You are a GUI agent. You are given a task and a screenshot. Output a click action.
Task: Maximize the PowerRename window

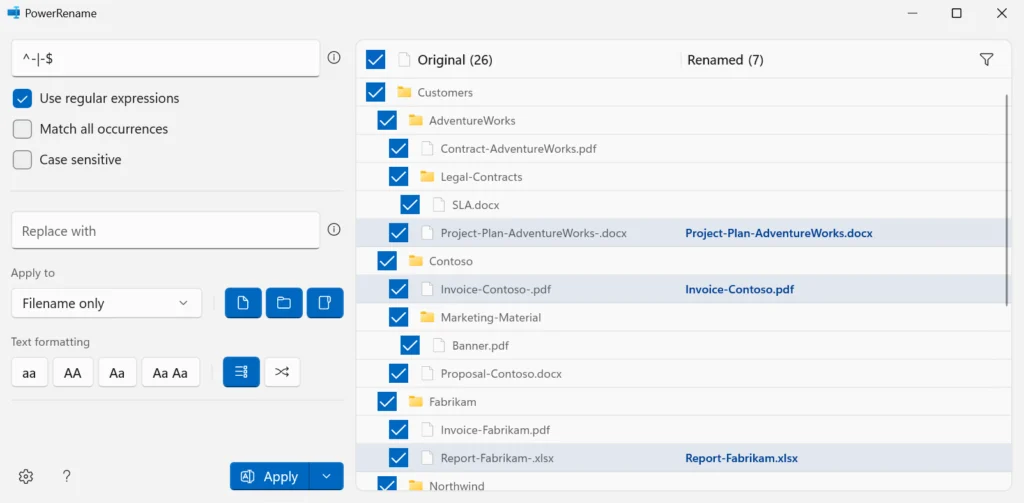956,13
